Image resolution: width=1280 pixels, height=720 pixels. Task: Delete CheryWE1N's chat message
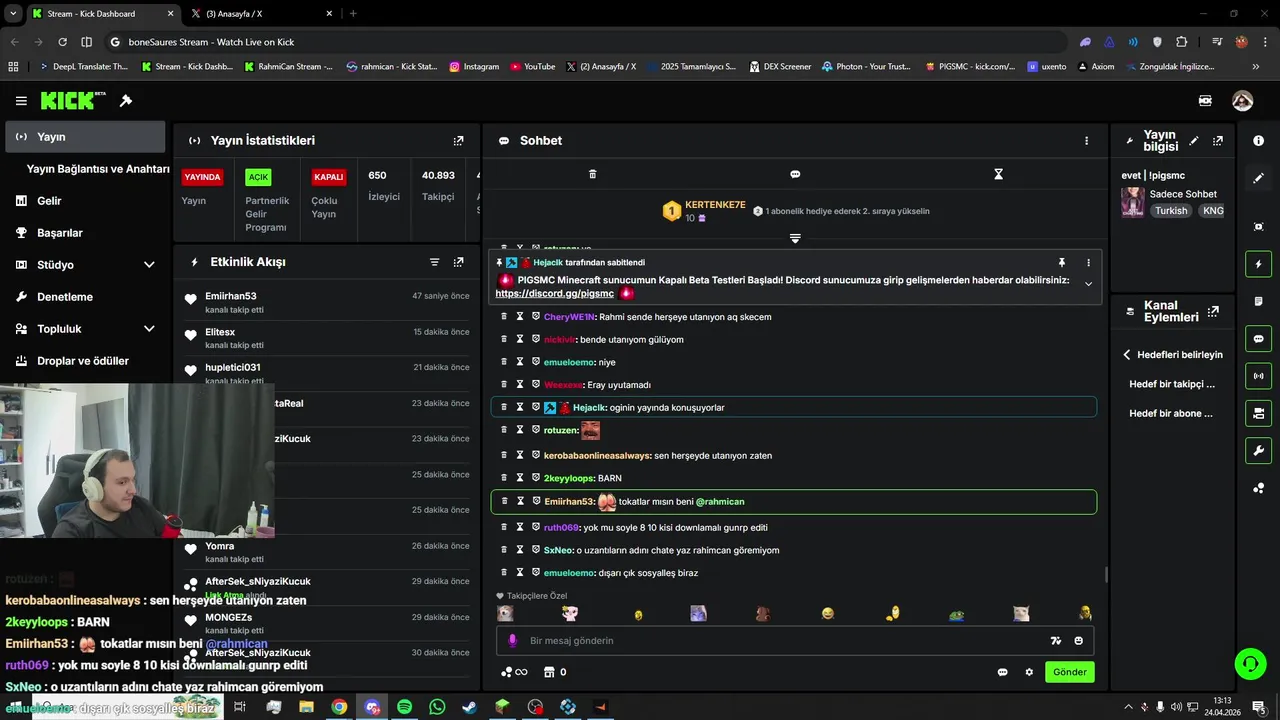tap(504, 317)
